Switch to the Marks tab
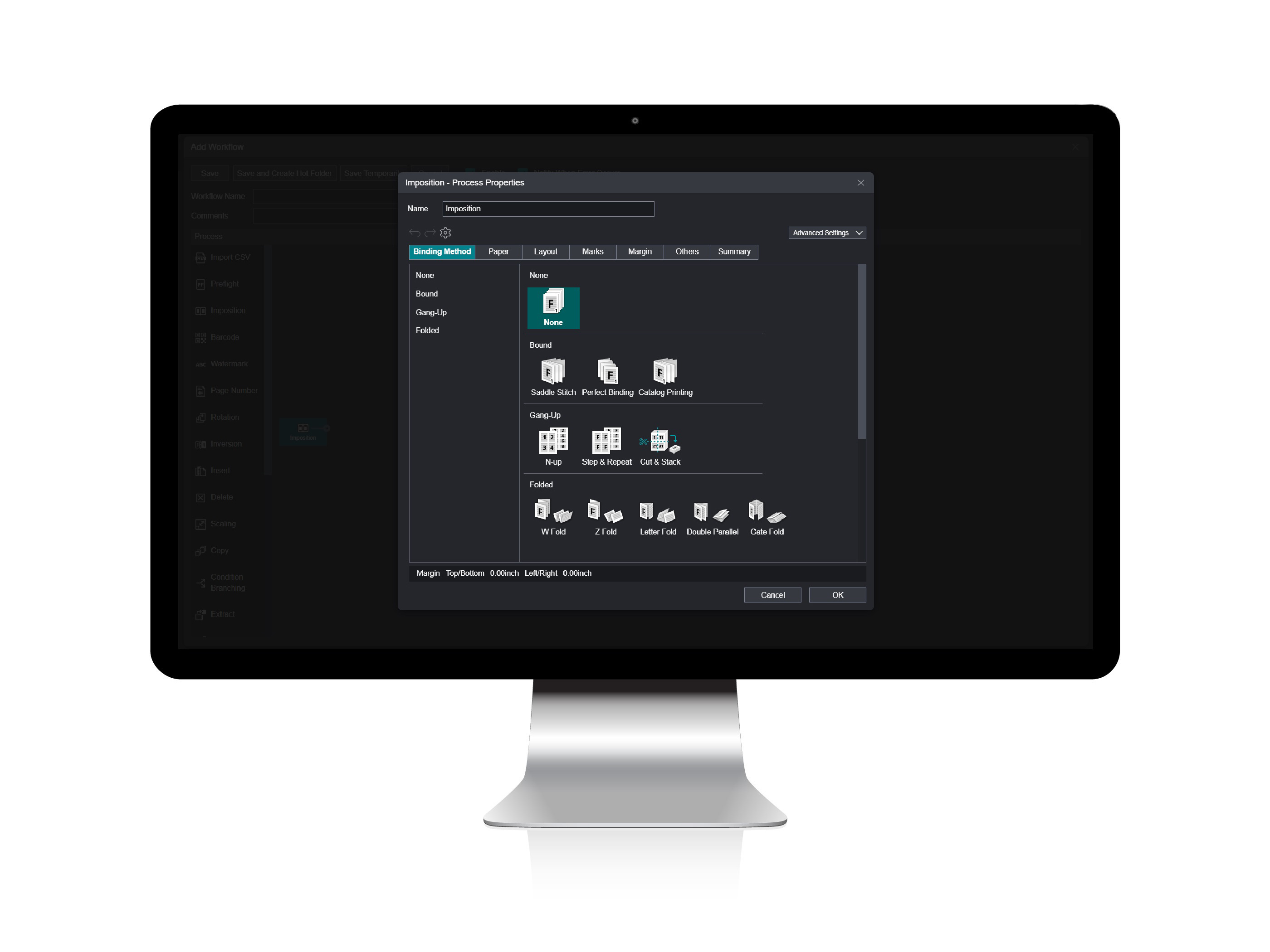 (x=591, y=251)
